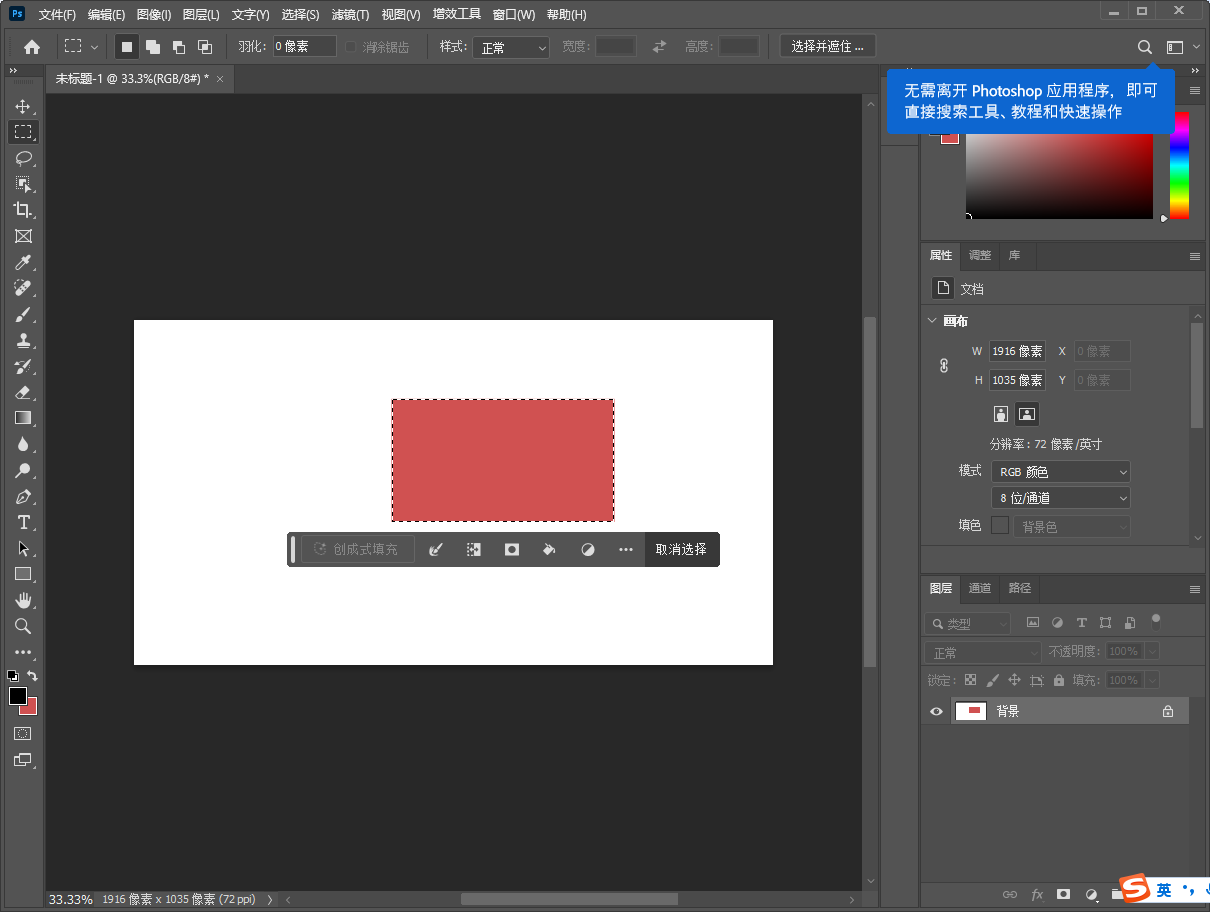This screenshot has height=912, width=1210.
Task: Click the 羽化 feather input field
Action: click(305, 47)
